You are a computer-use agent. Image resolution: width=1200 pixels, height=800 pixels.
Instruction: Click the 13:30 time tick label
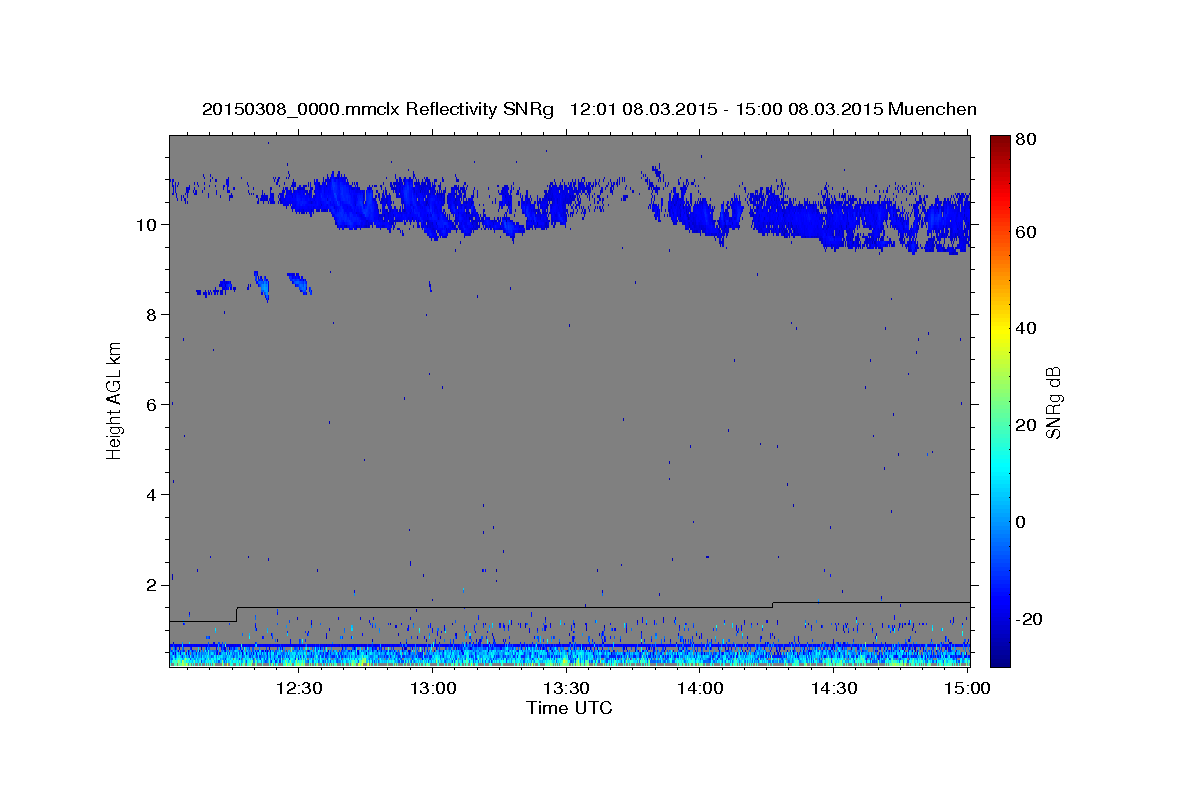567,688
